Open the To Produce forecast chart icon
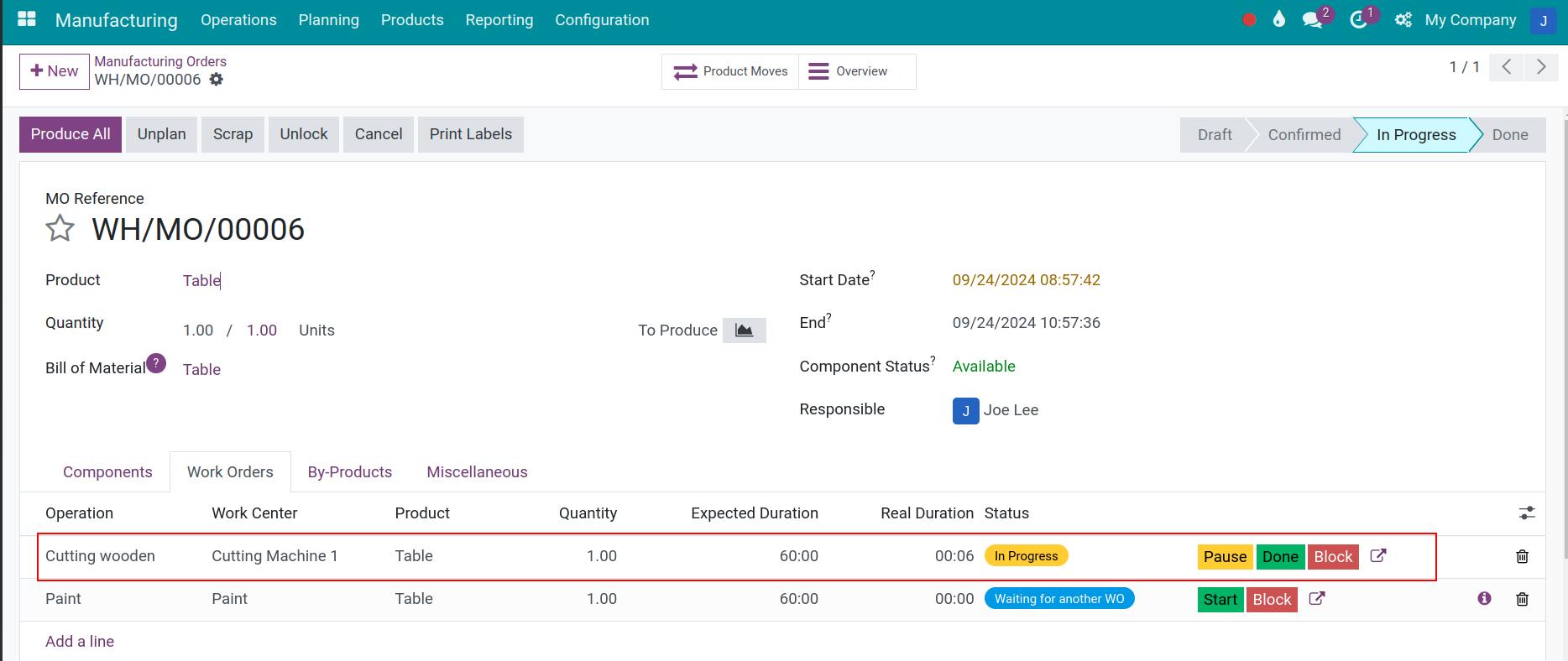 pos(744,330)
